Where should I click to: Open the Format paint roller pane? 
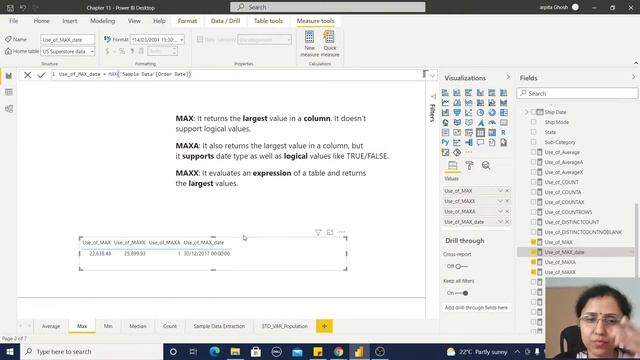pyautogui.click(x=469, y=165)
